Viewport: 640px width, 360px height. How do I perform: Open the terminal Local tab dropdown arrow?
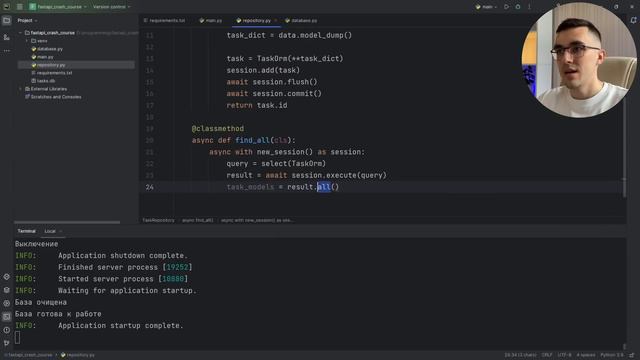(60, 231)
